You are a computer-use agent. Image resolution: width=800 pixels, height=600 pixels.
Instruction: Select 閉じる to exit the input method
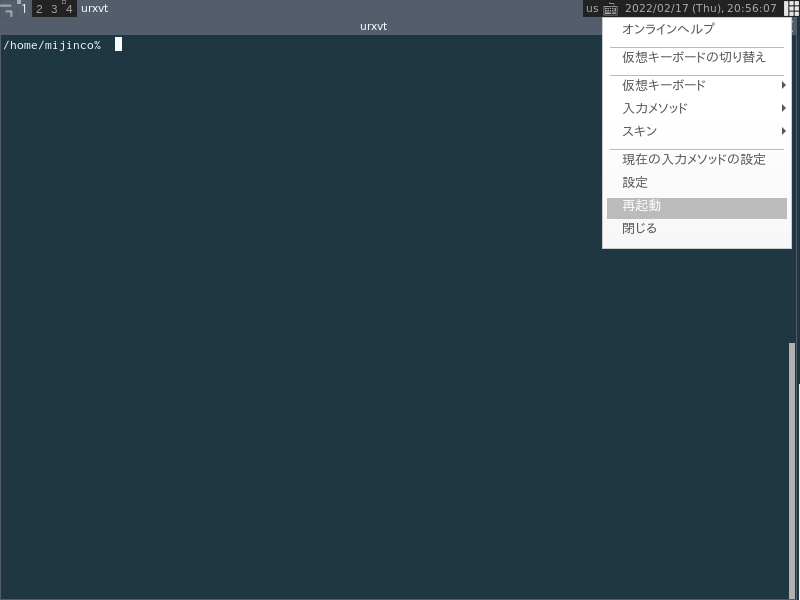click(640, 228)
